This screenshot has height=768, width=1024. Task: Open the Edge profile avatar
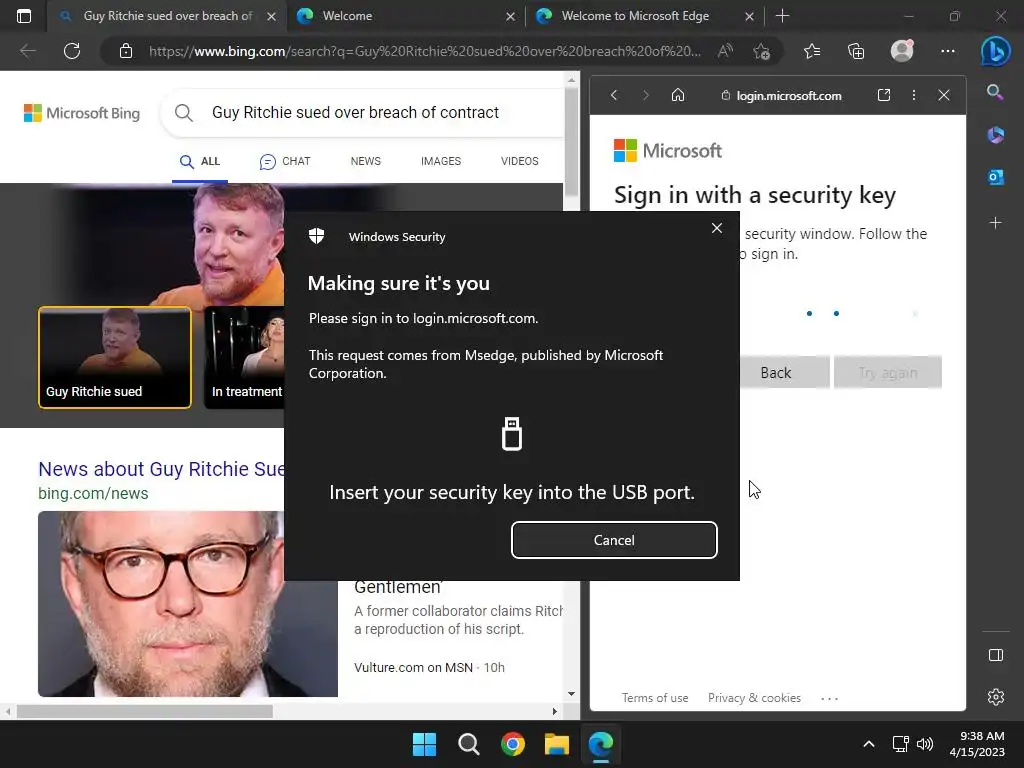click(902, 51)
